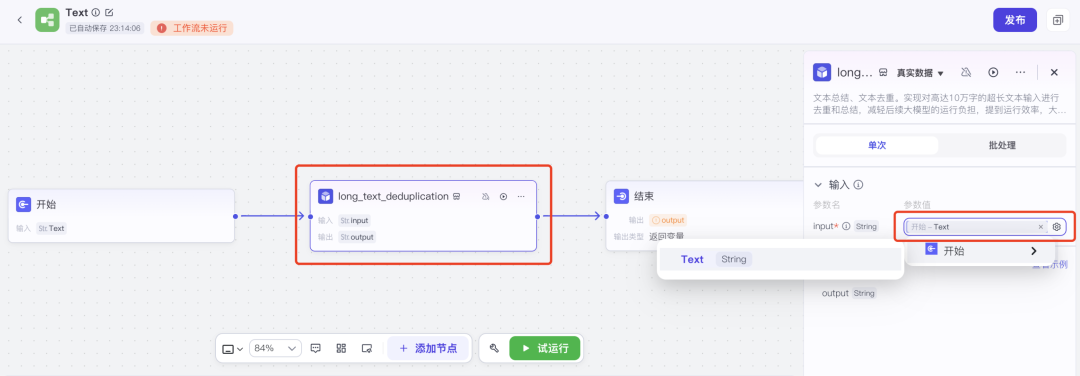Viewport: 1080px width, 376px height.
Task: Click the side panel cube icon
Action: [x=822, y=72]
